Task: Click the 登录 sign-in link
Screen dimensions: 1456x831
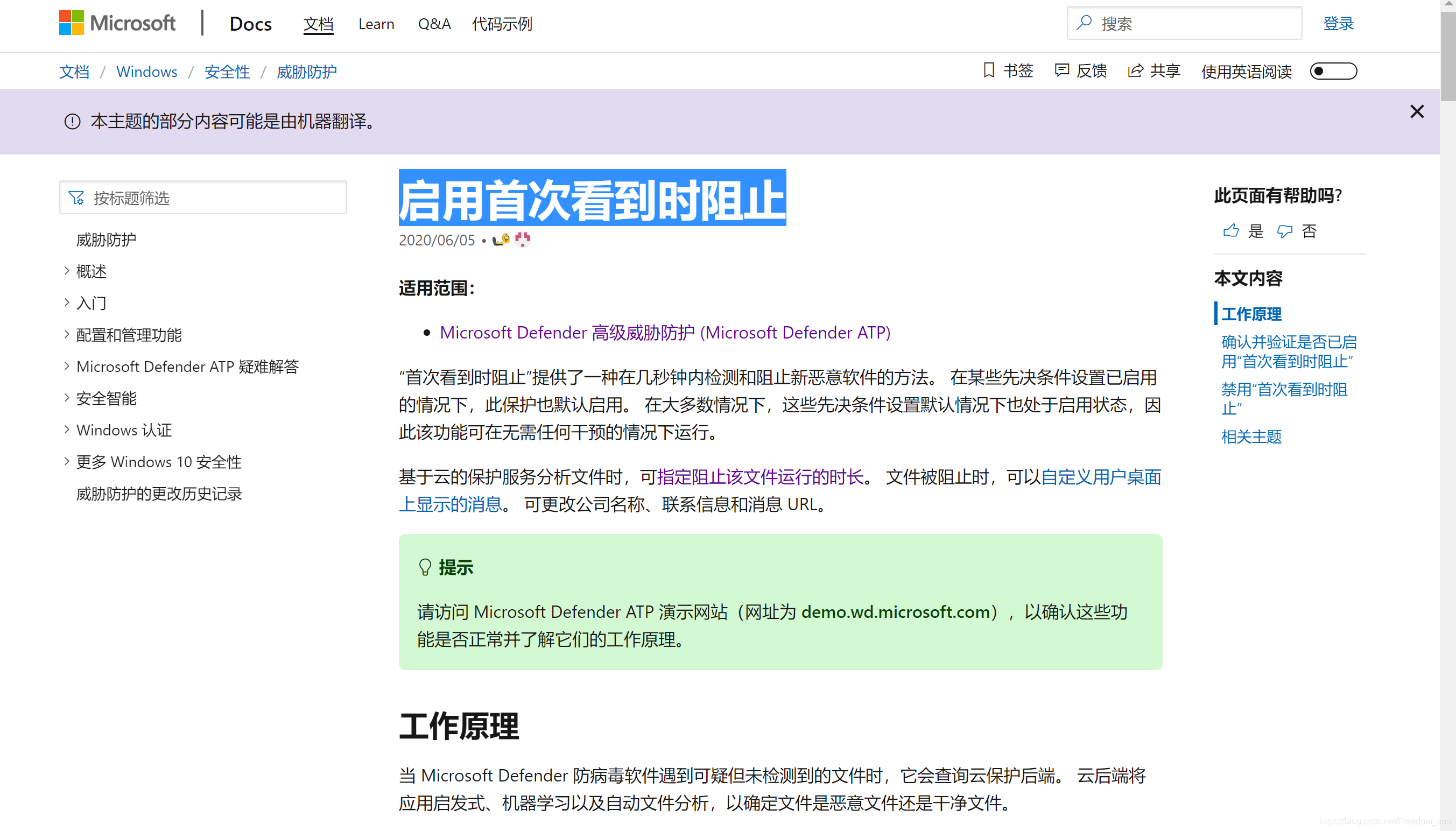Action: [1338, 23]
